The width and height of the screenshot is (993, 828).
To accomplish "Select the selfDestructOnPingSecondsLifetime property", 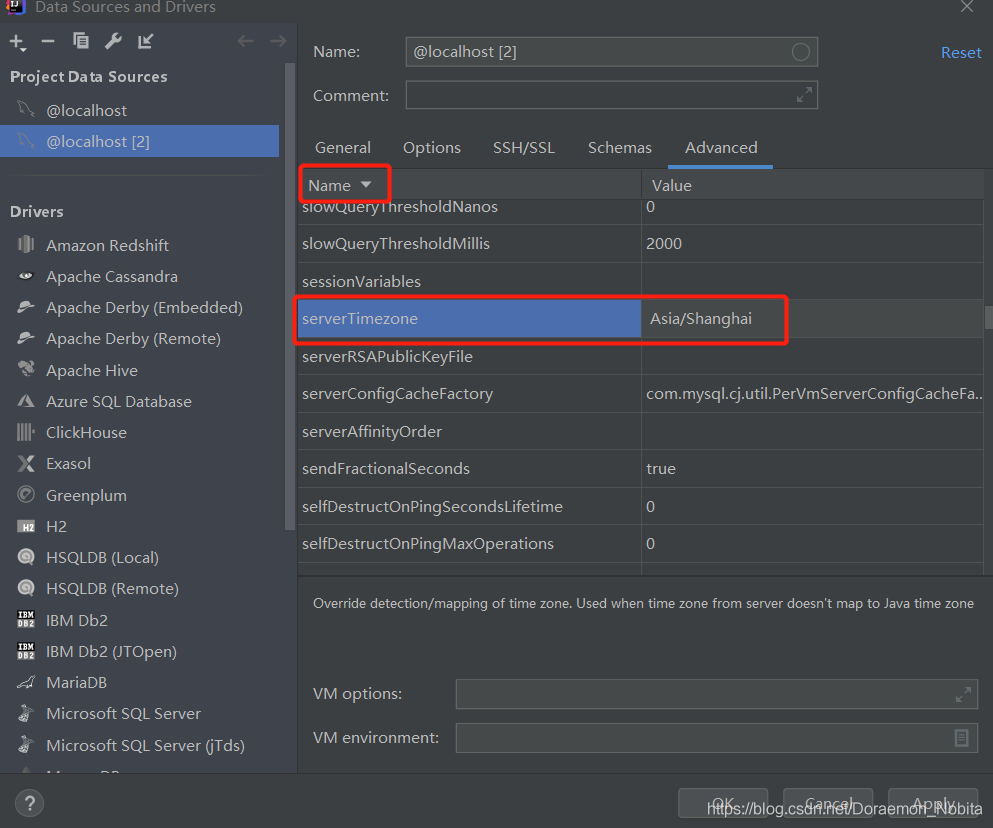I will click(x=470, y=507).
